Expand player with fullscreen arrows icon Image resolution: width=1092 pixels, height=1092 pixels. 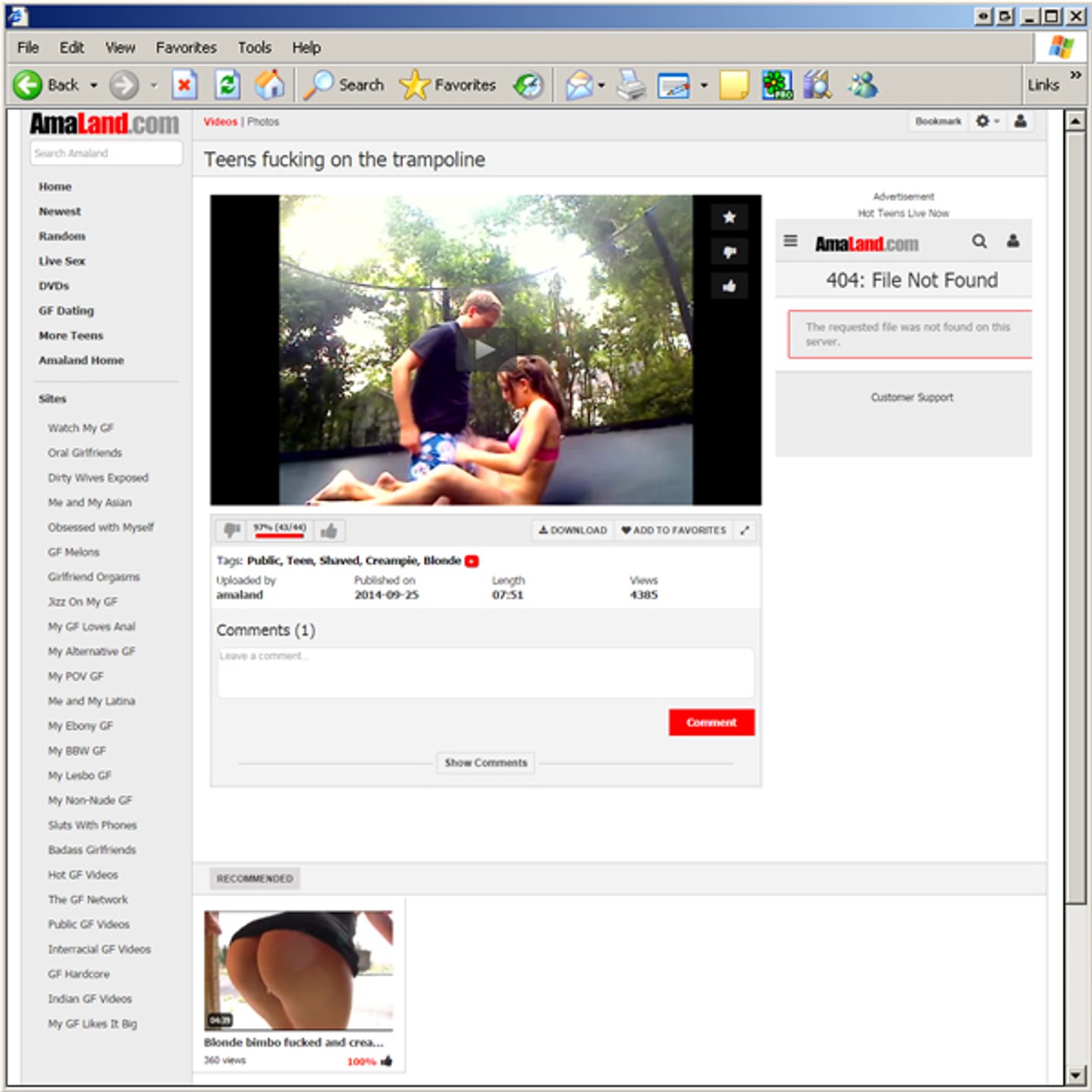745,530
